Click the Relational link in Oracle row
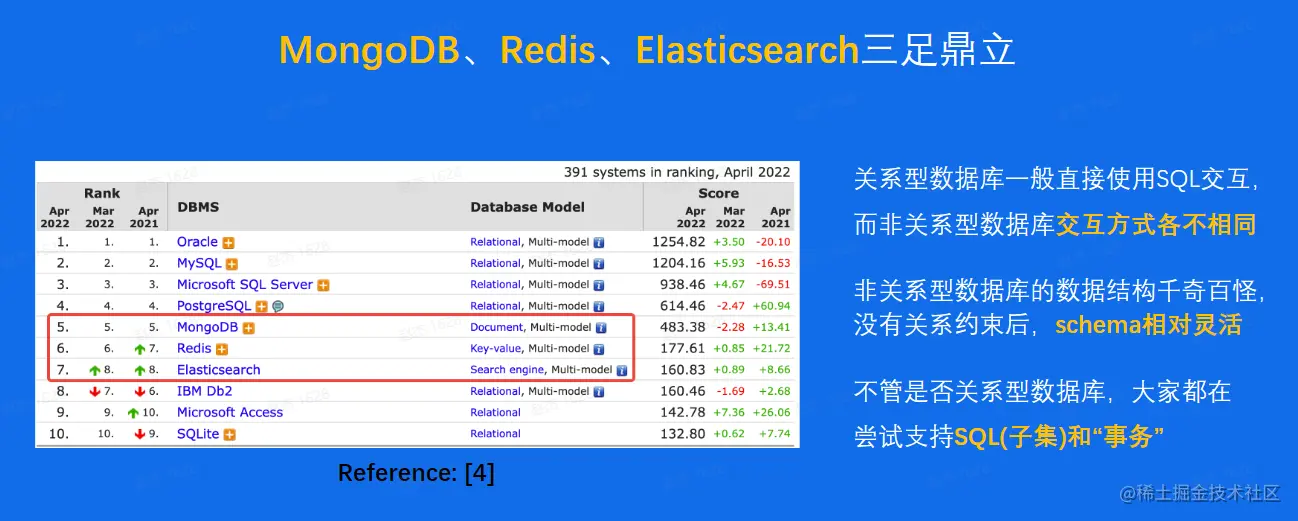The image size is (1298, 521). tap(496, 242)
